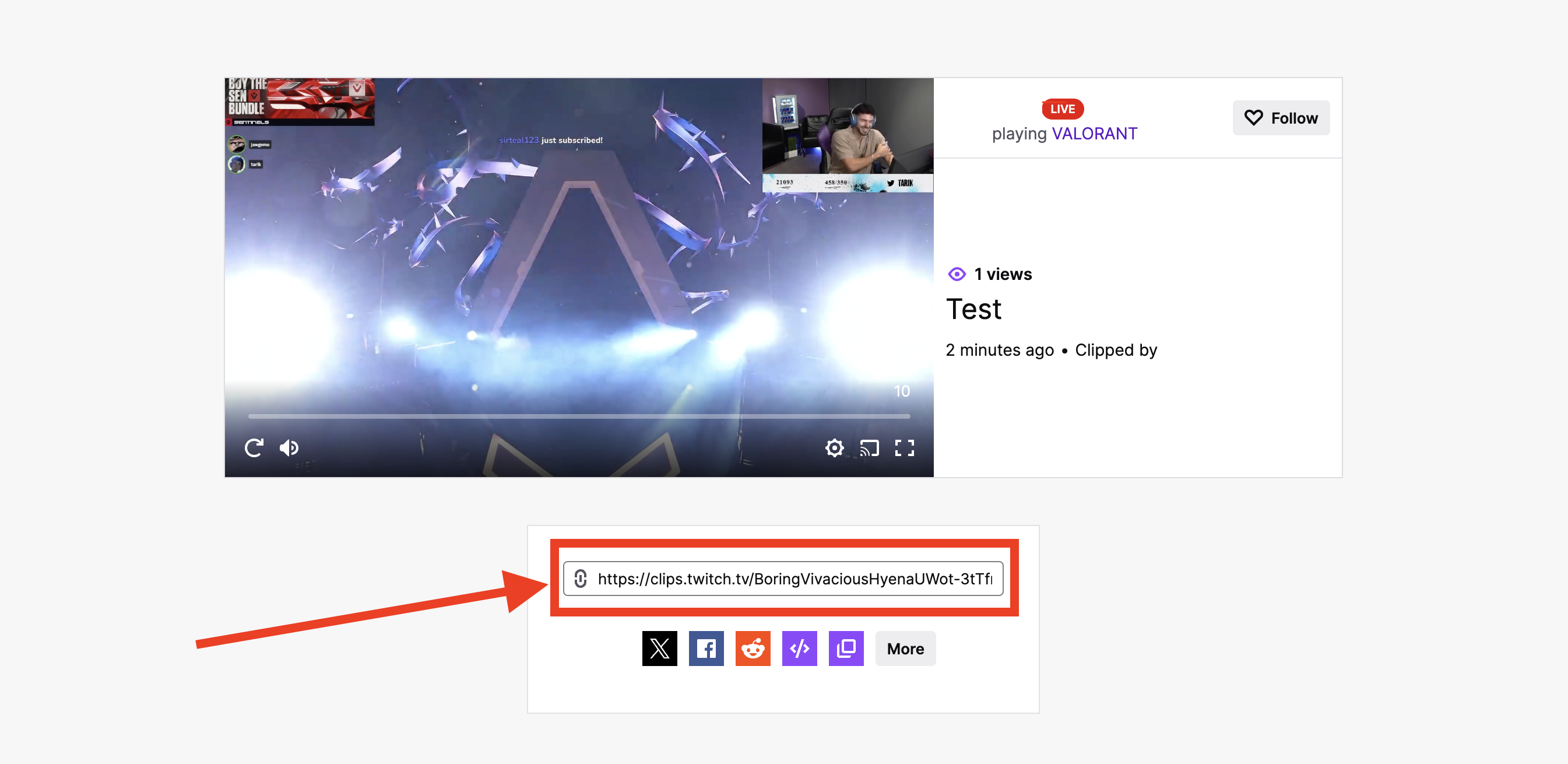
Task: Click the Test clip title
Action: click(973, 309)
